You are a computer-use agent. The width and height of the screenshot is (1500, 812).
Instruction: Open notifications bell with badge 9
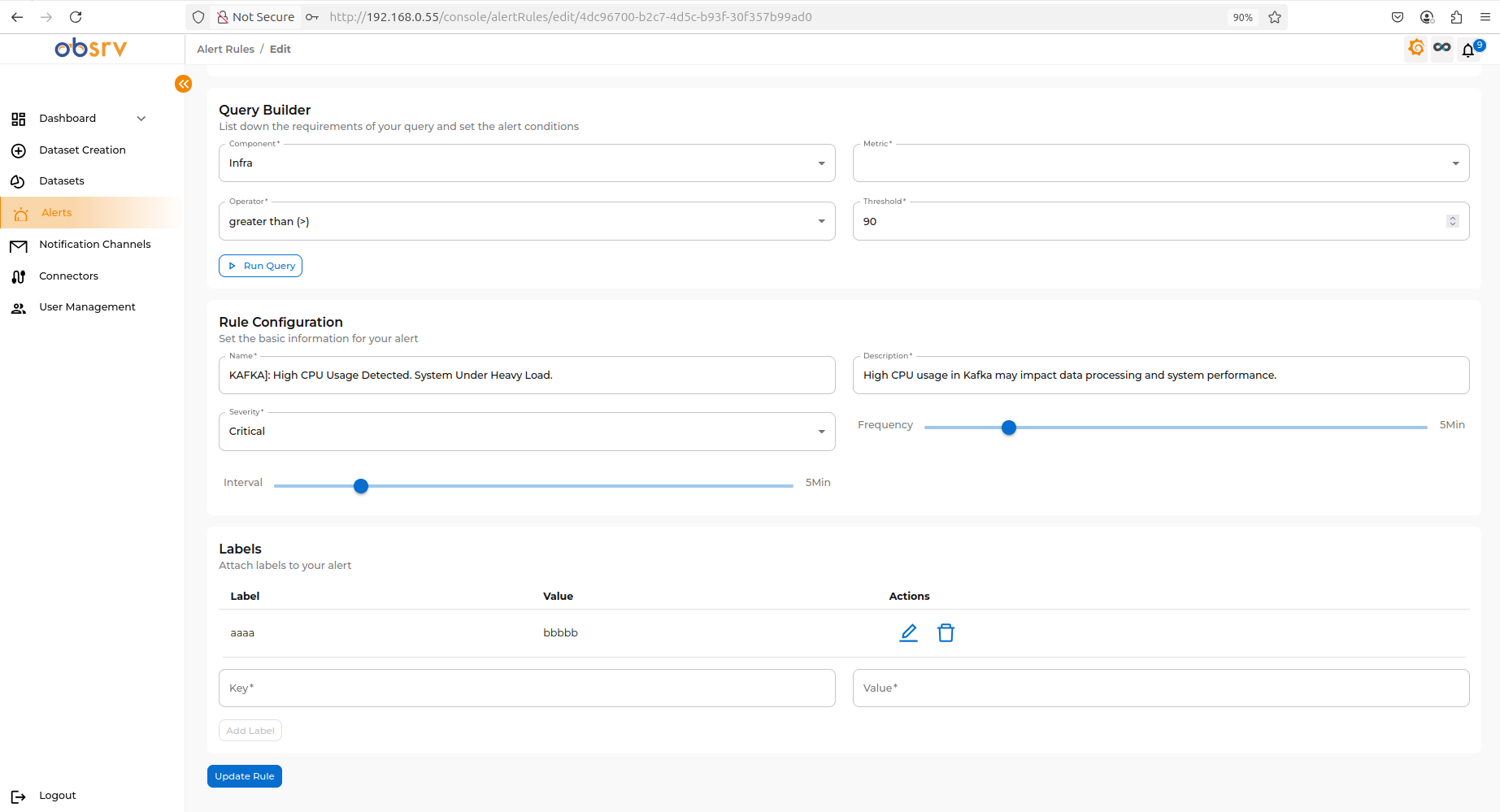tap(1468, 50)
